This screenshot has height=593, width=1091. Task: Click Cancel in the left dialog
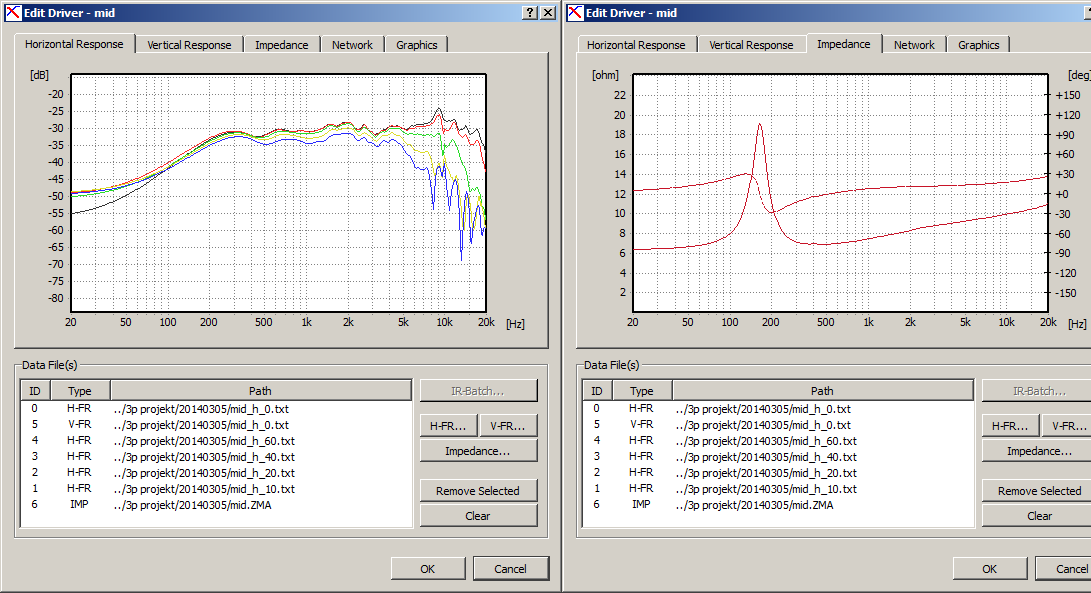(x=511, y=569)
